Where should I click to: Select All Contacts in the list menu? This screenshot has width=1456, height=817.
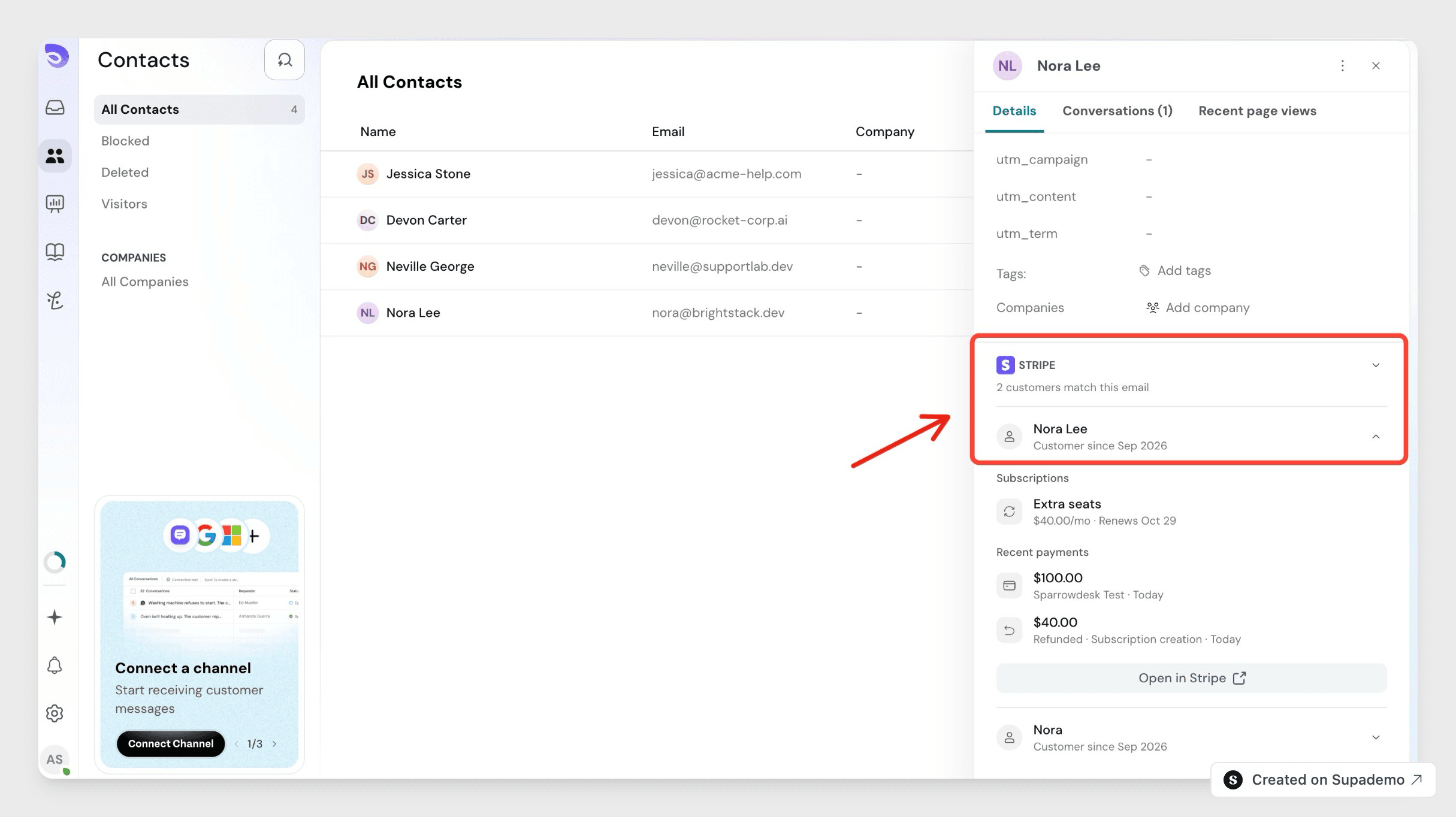[199, 110]
